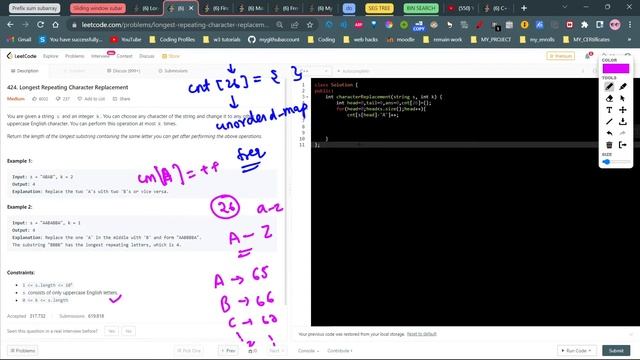Adjust the brush size slider
The height and width of the screenshot is (360, 640).
616,162
